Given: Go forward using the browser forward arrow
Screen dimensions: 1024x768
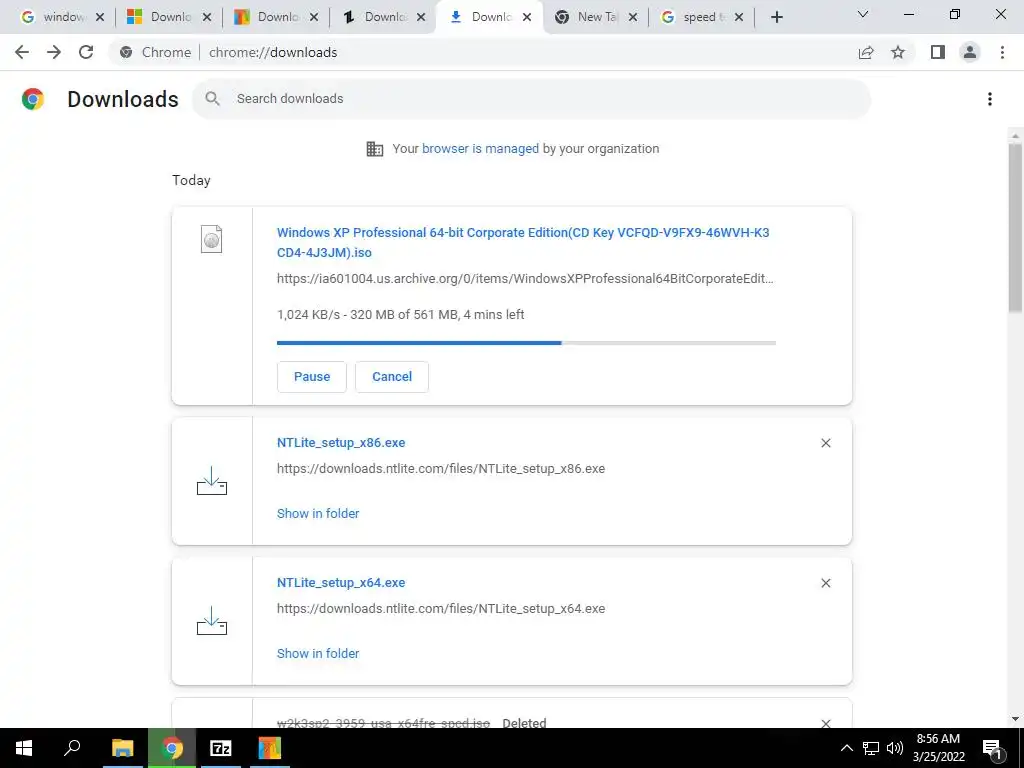Looking at the screenshot, I should [x=54, y=52].
